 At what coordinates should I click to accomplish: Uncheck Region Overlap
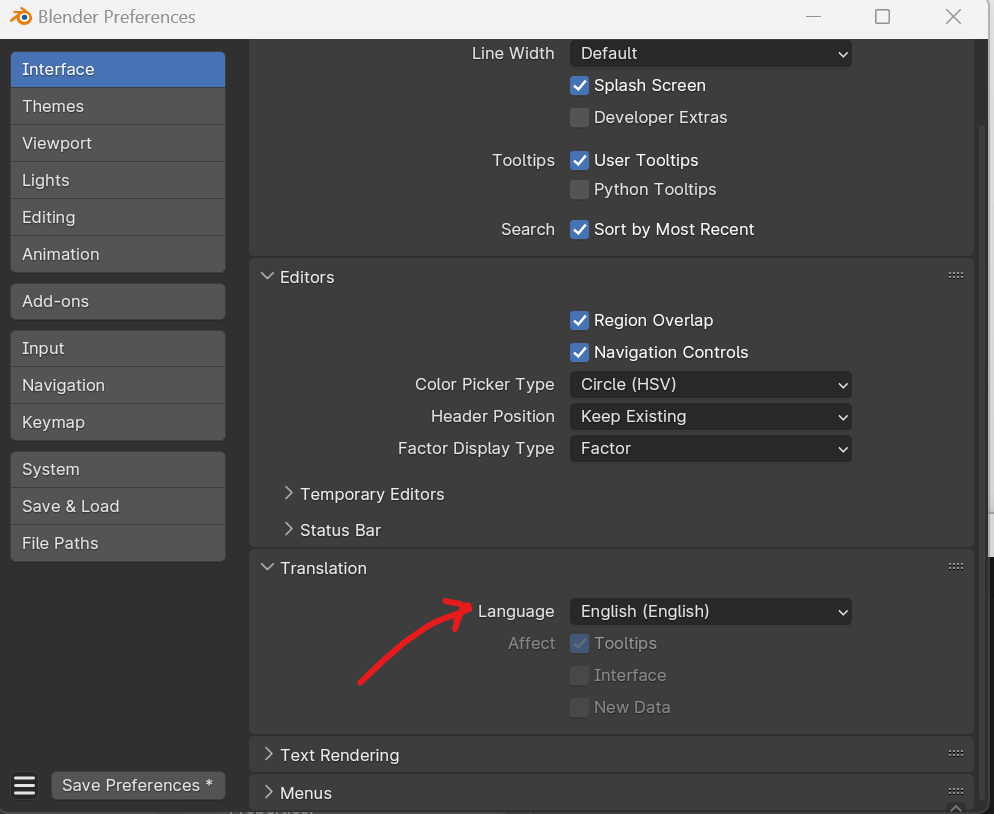(579, 321)
